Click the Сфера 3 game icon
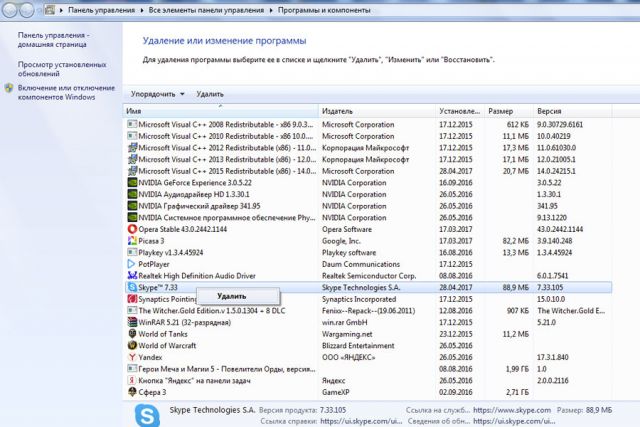 (x=132, y=392)
